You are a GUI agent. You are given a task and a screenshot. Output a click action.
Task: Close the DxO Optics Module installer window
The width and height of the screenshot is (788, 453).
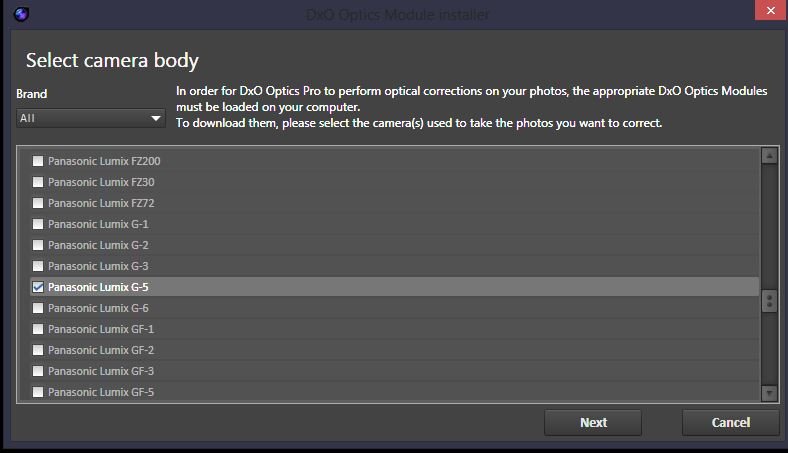pyautogui.click(x=766, y=12)
